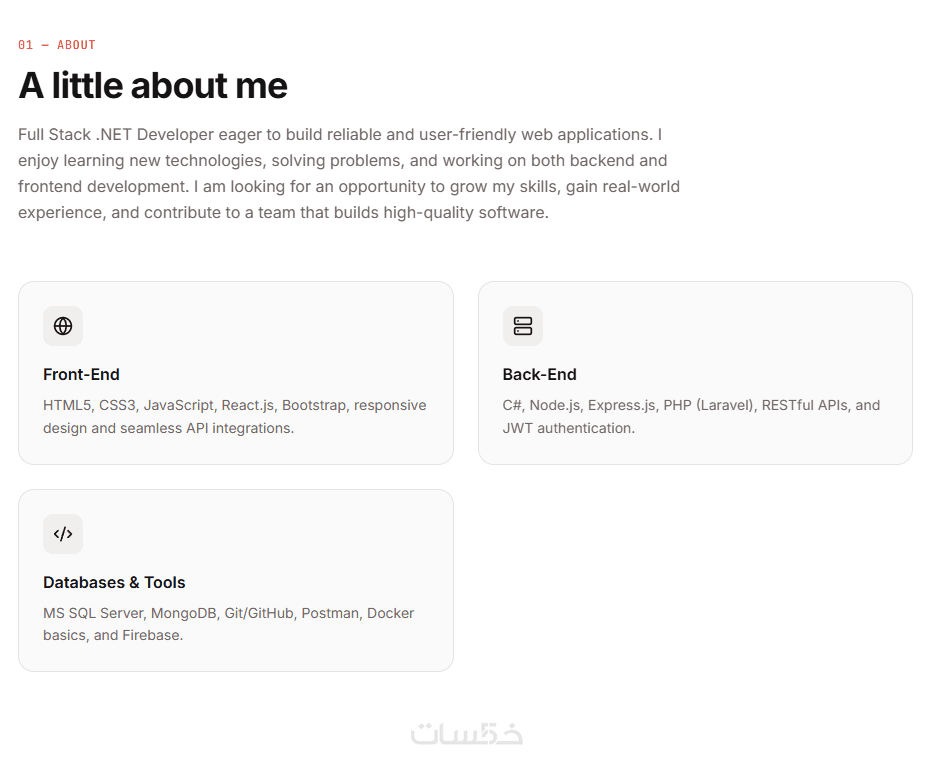Click the server icon in Back-End card

522,326
